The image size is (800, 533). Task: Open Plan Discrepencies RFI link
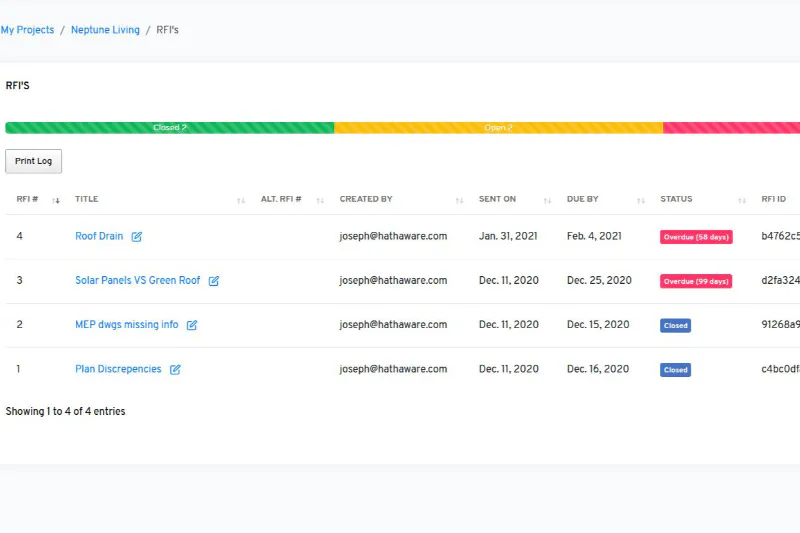pos(118,369)
